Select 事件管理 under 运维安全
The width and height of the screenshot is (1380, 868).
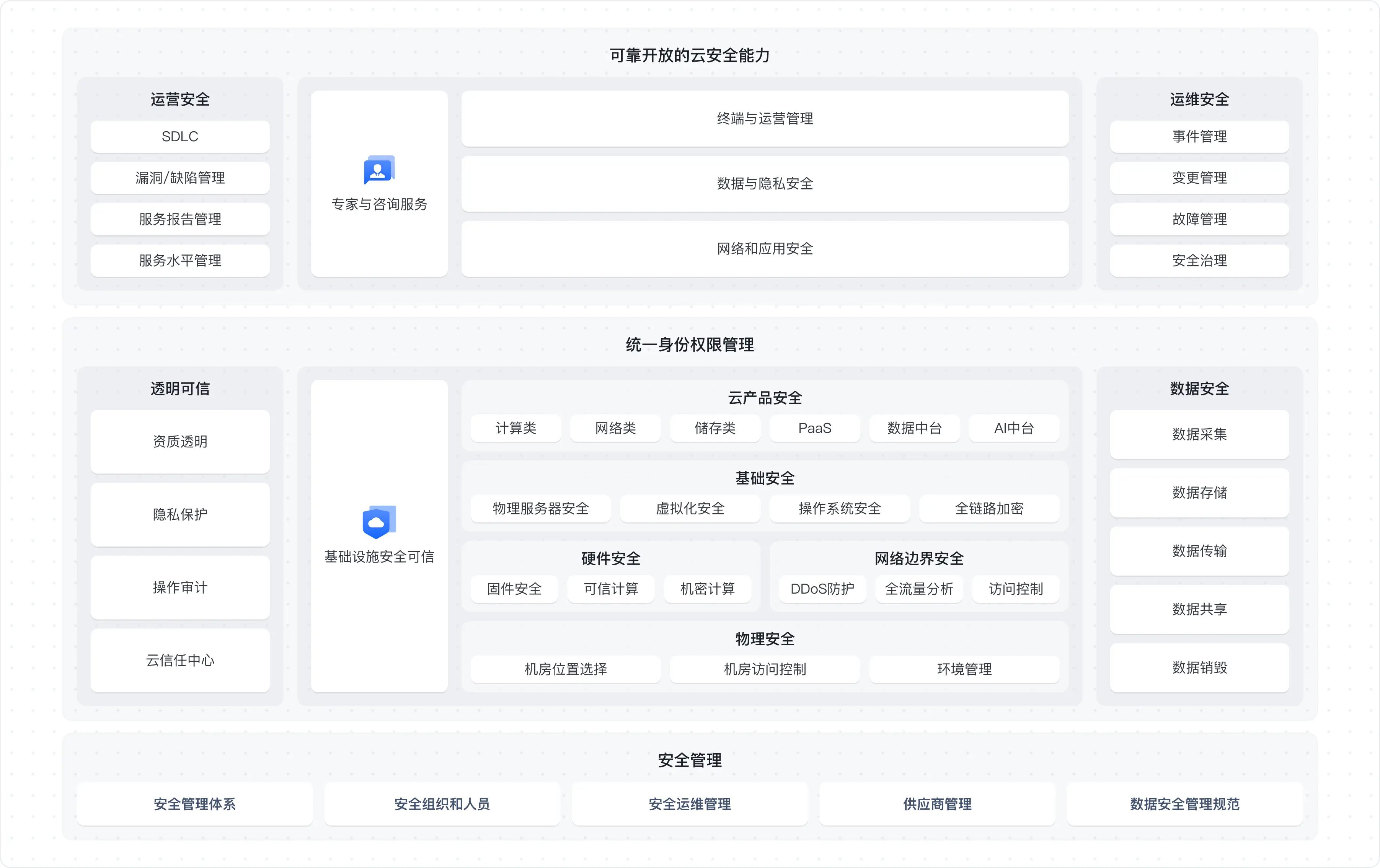pos(1199,136)
